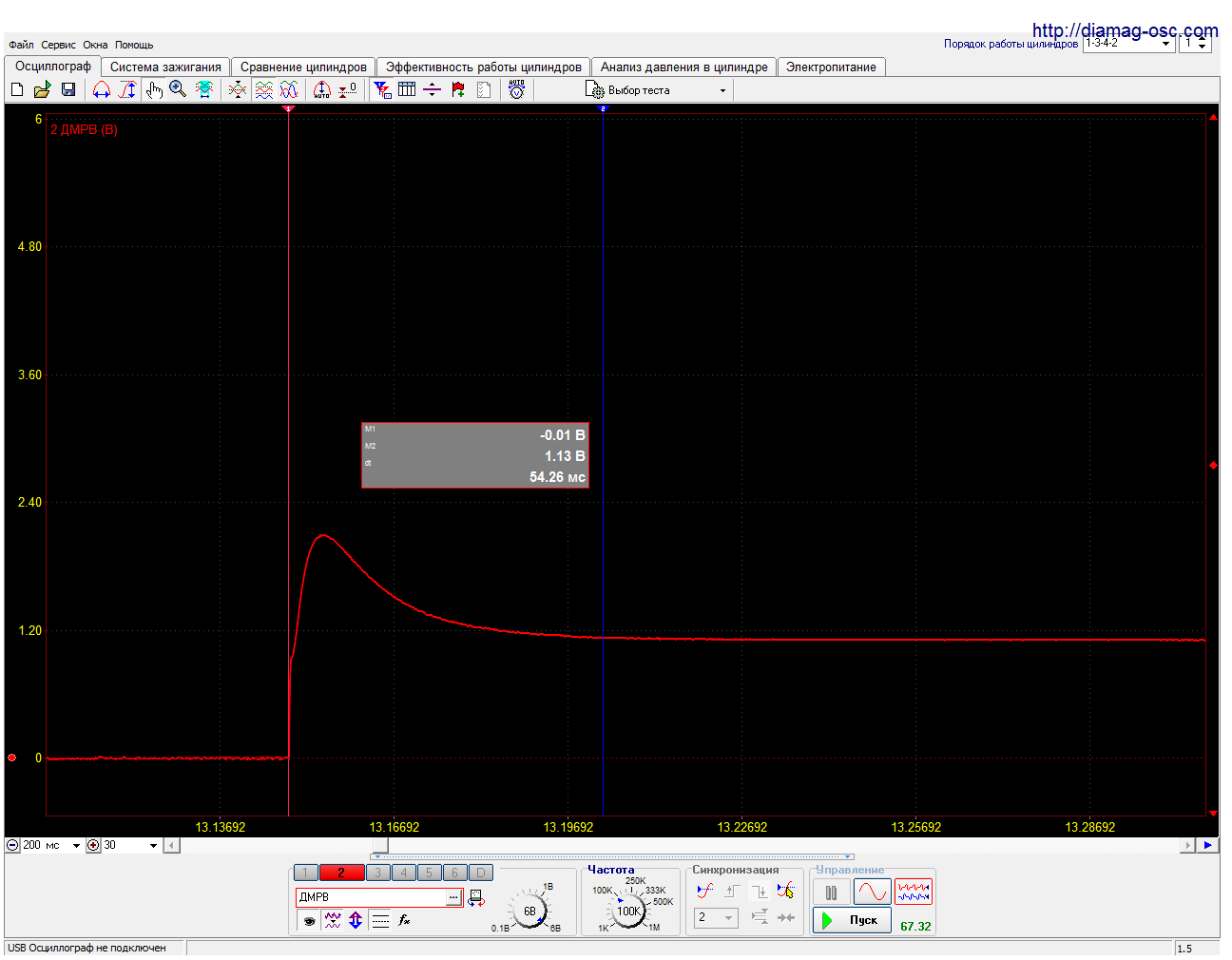The height and width of the screenshot is (960, 1232).
Task: Toggle the grid table icon
Action: [x=407, y=89]
